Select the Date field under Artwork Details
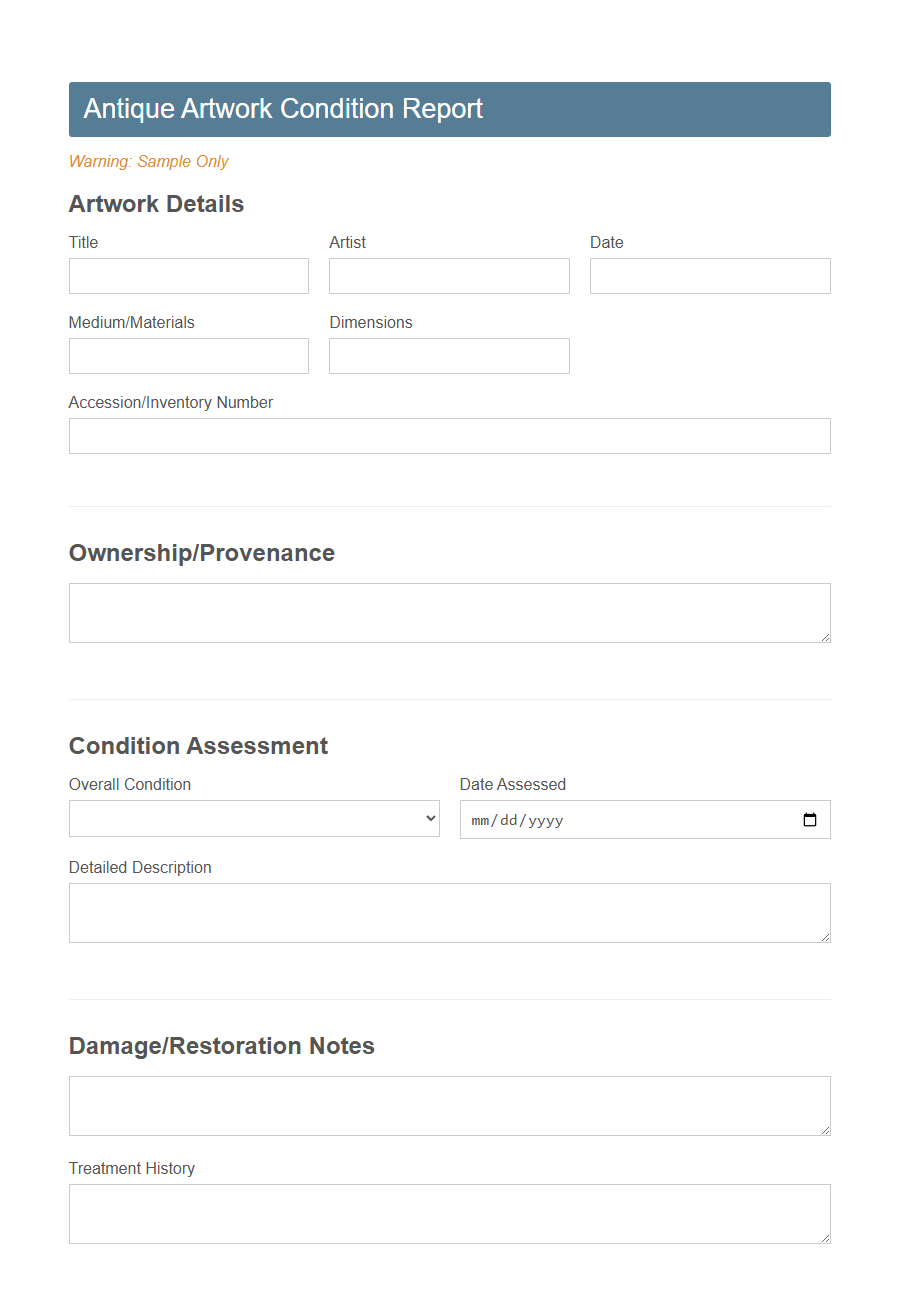 pos(709,276)
